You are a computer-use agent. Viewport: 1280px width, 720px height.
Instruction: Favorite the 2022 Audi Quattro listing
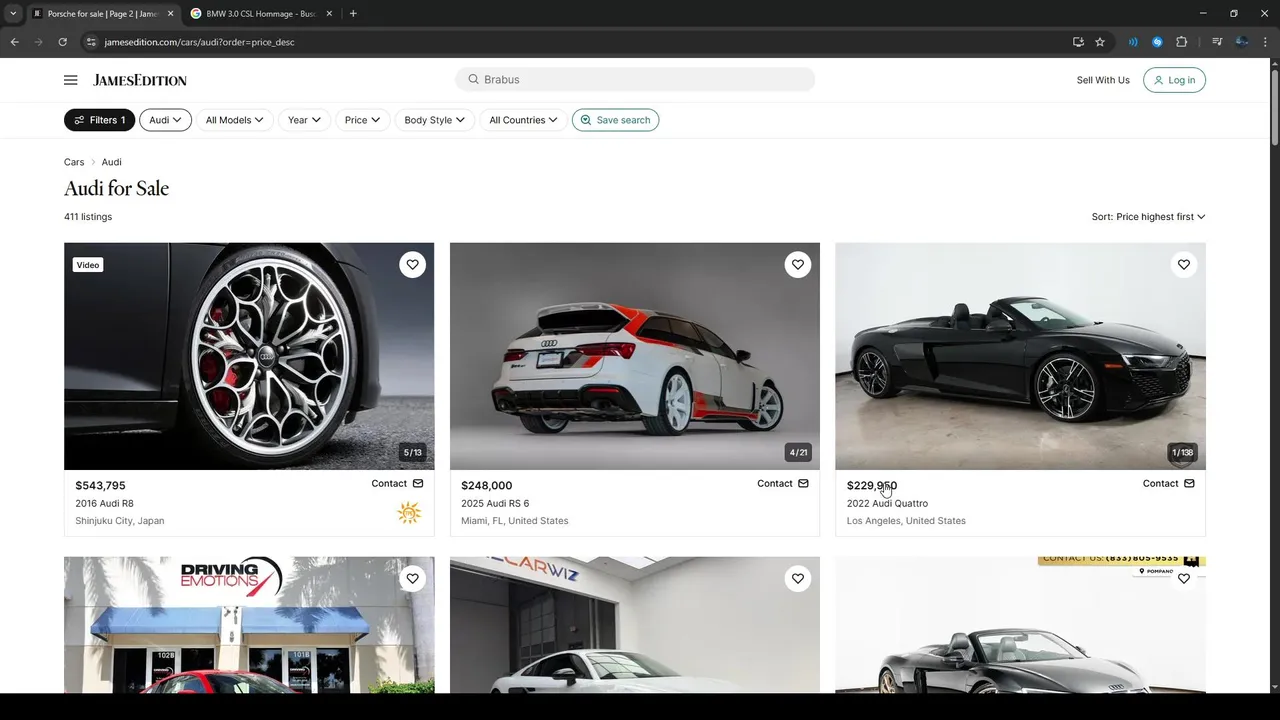coord(1183,264)
